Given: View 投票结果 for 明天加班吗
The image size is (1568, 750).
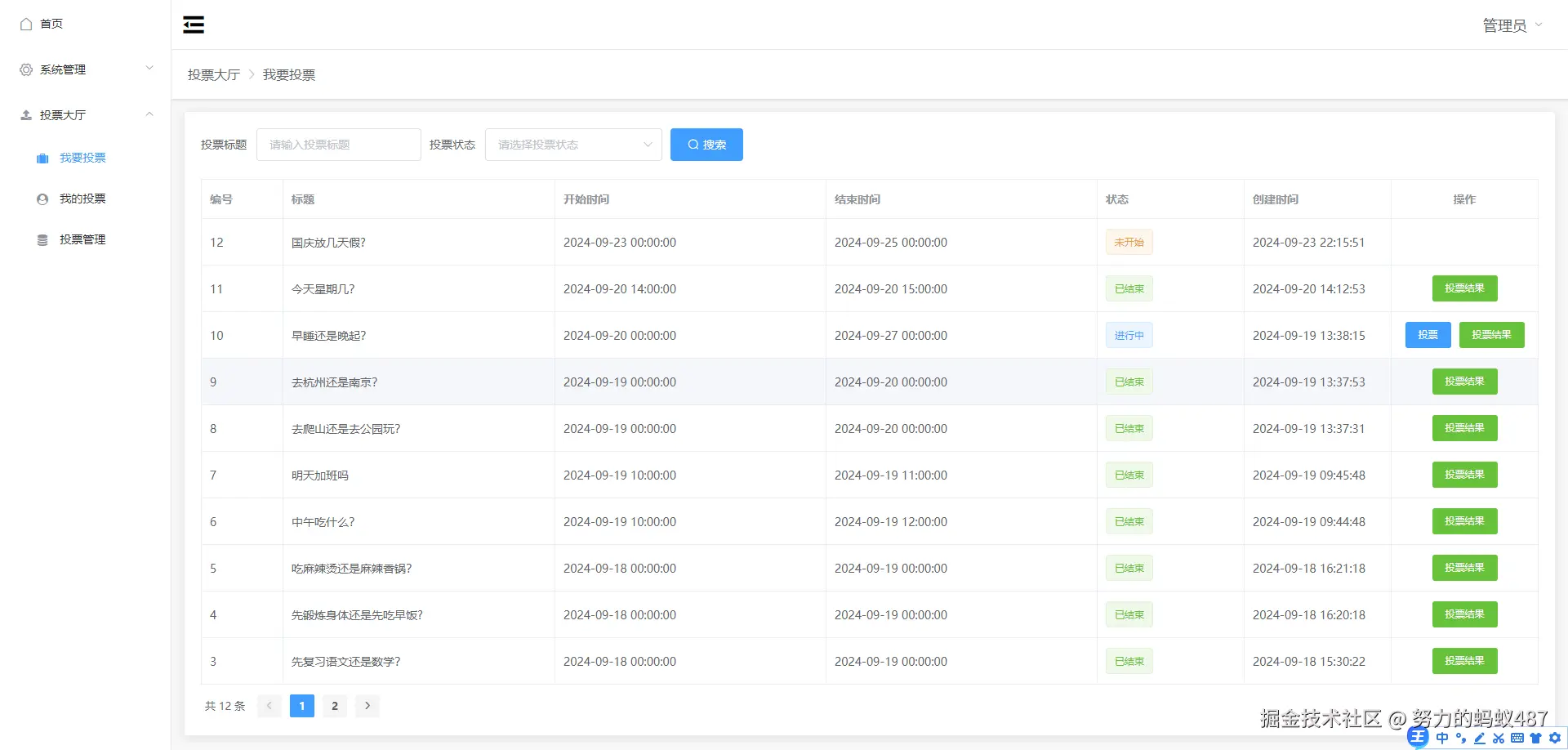Looking at the screenshot, I should click(x=1465, y=475).
